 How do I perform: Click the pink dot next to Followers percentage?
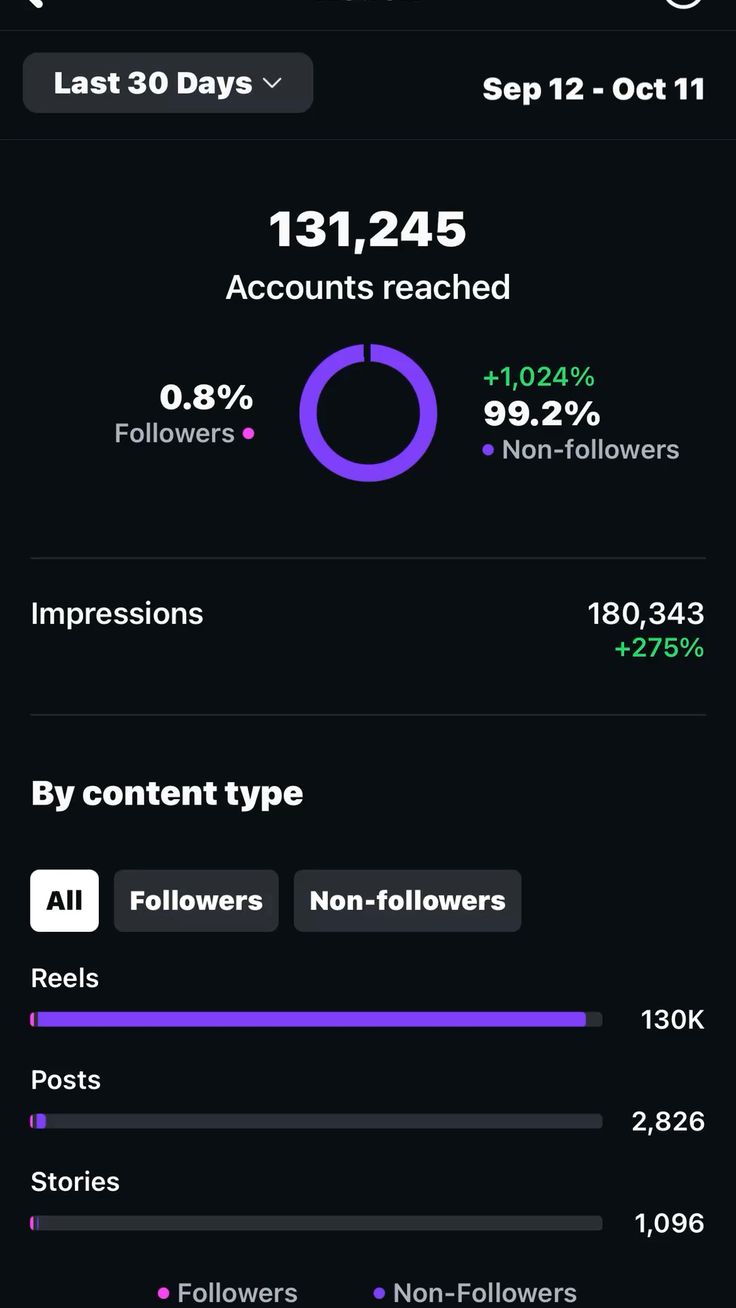click(248, 434)
